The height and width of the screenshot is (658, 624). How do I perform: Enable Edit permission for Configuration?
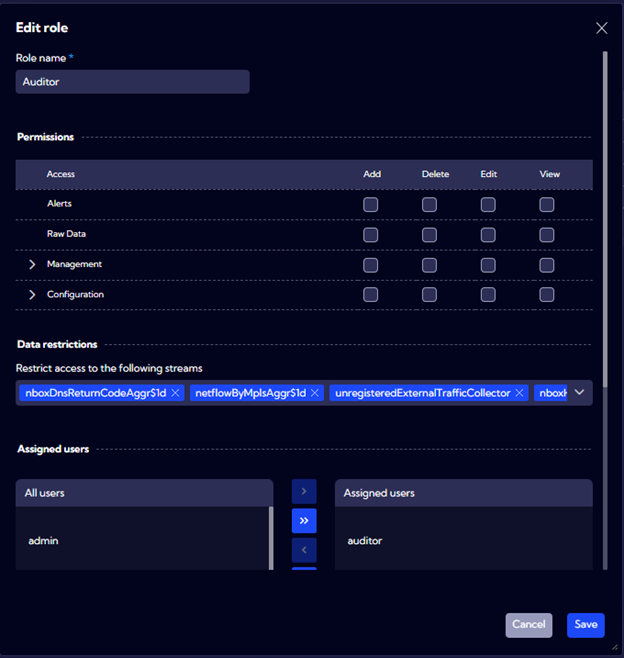click(x=488, y=295)
